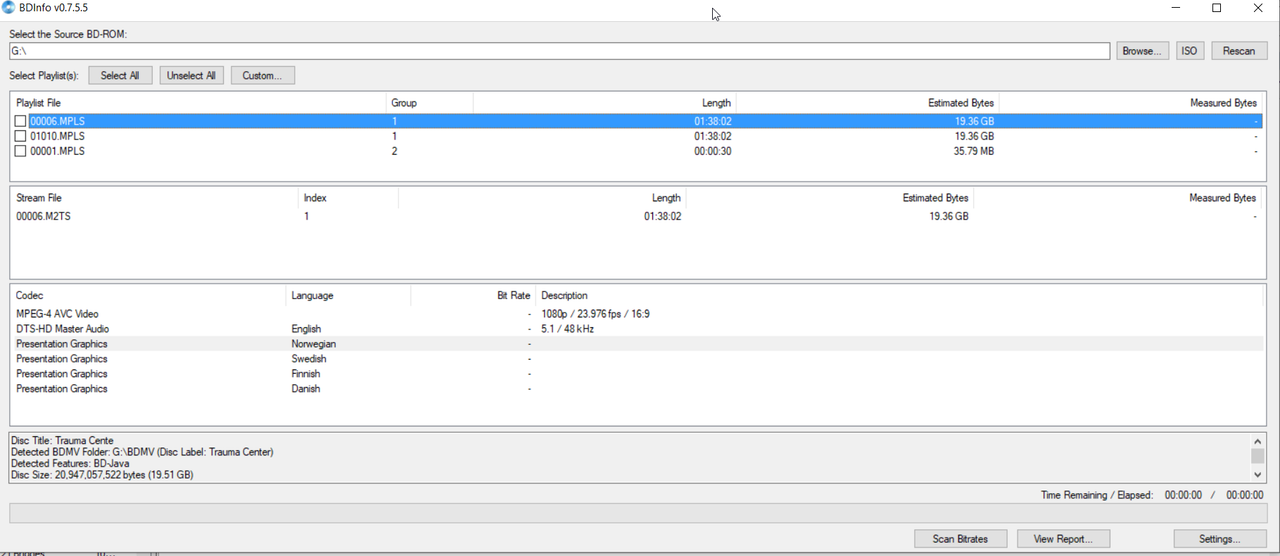Open View Report...
Viewport: 1280px width, 556px height.
1063,539
